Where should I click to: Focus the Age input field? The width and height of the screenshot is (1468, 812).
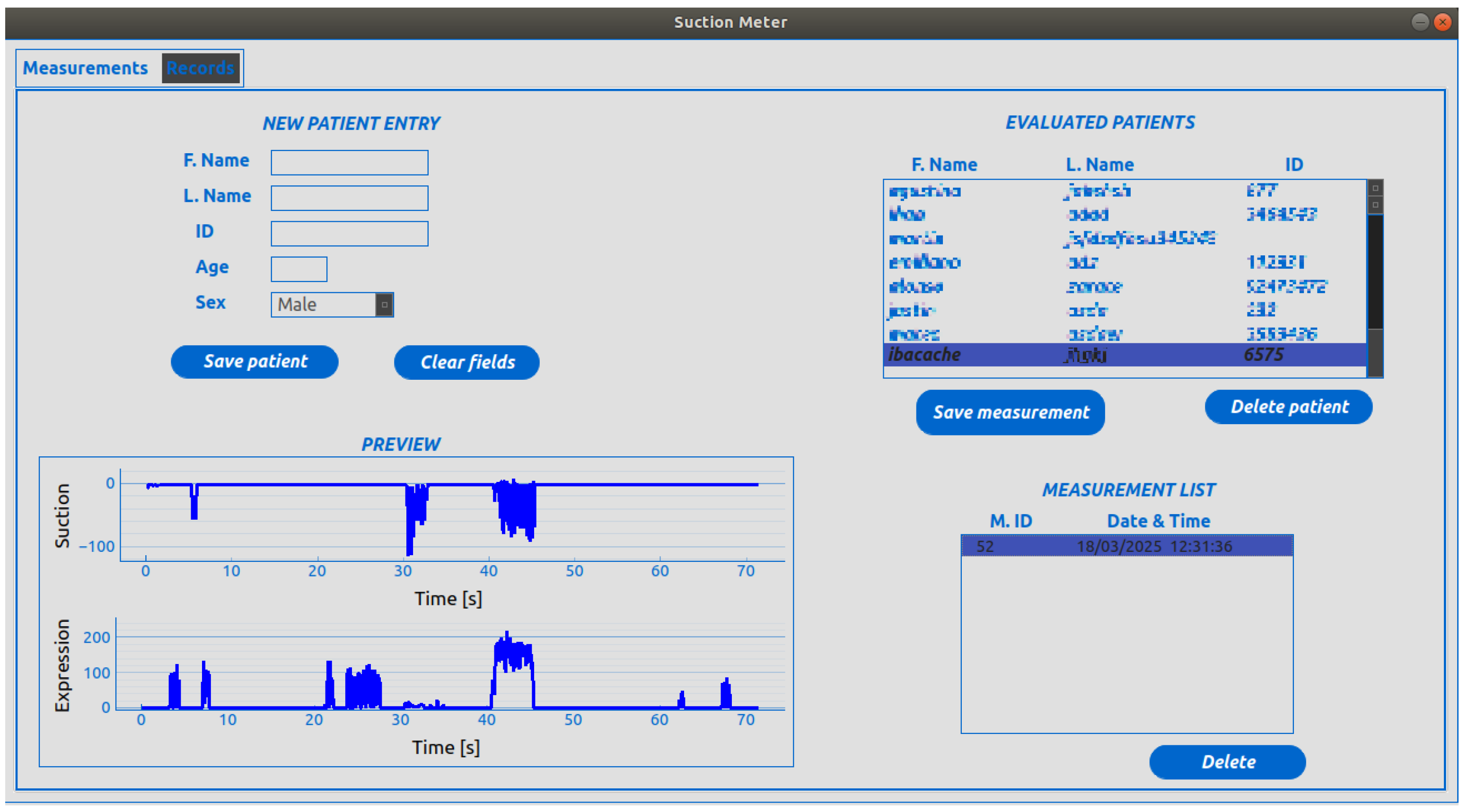pyautogui.click(x=299, y=269)
